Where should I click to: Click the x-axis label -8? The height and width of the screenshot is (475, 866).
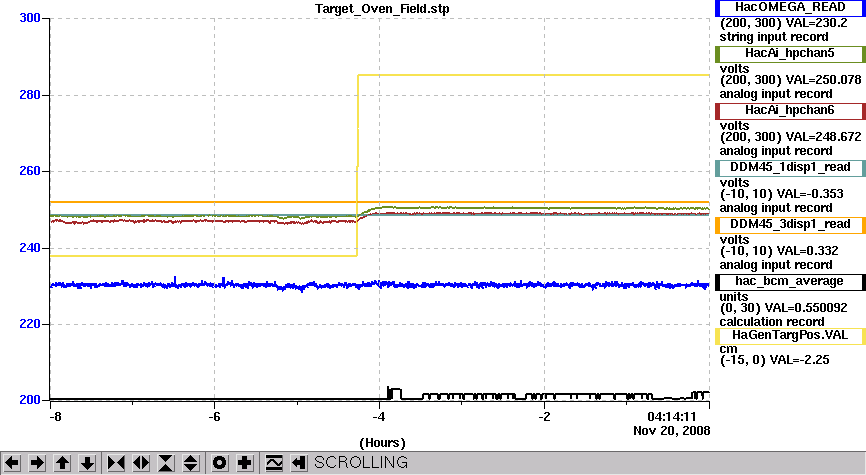[54, 416]
